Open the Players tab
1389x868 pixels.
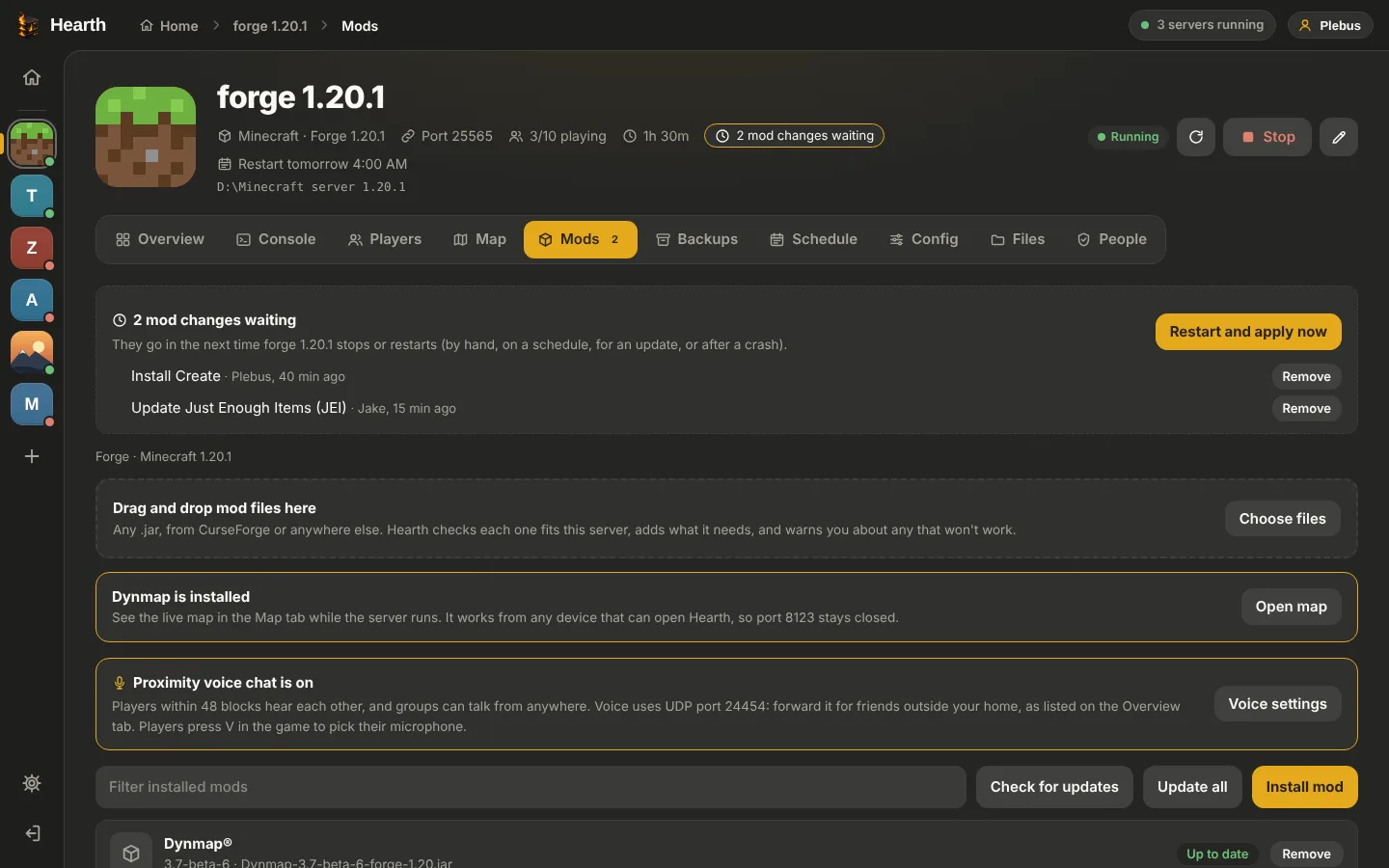385,239
